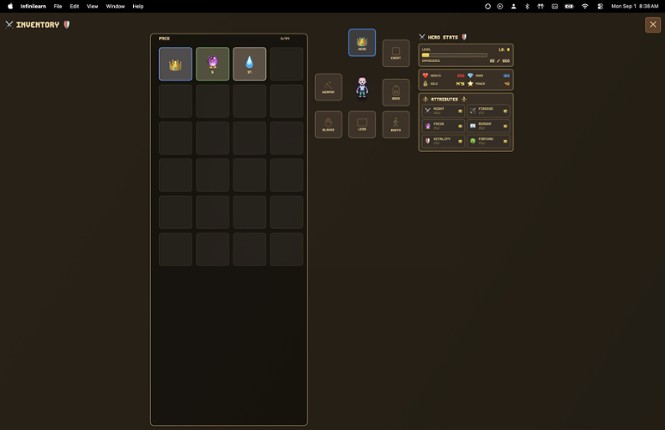
Task: Click the menu bar date and time
Action: pos(635,6)
